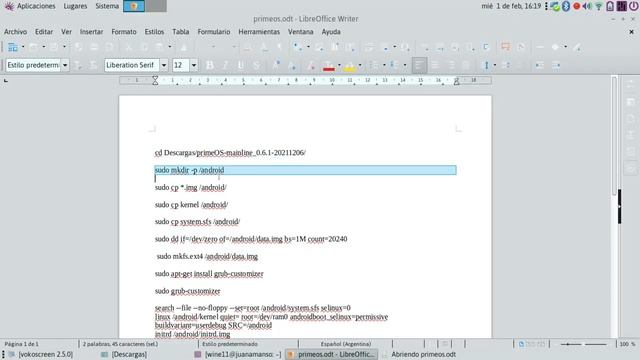Click the Increase Indent icon
This screenshot has width=640, height=360.
point(540,65)
